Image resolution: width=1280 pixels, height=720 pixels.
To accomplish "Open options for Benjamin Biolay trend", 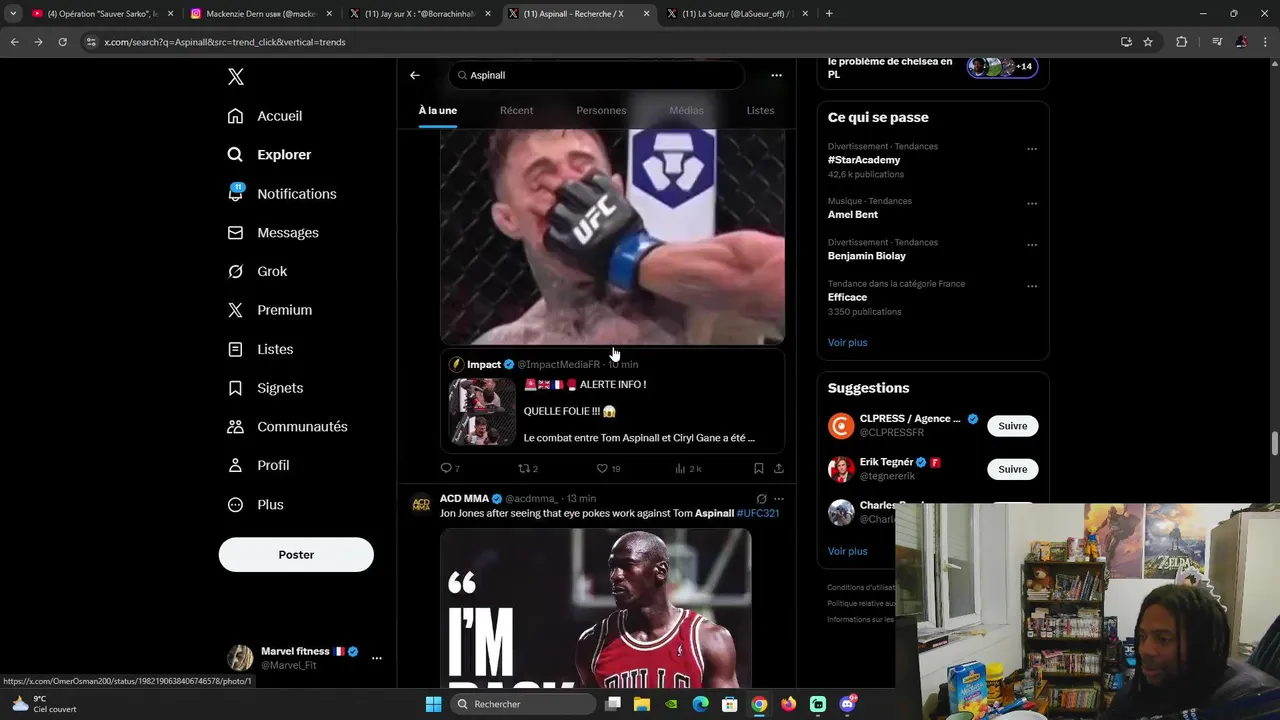I will pyautogui.click(x=1032, y=245).
